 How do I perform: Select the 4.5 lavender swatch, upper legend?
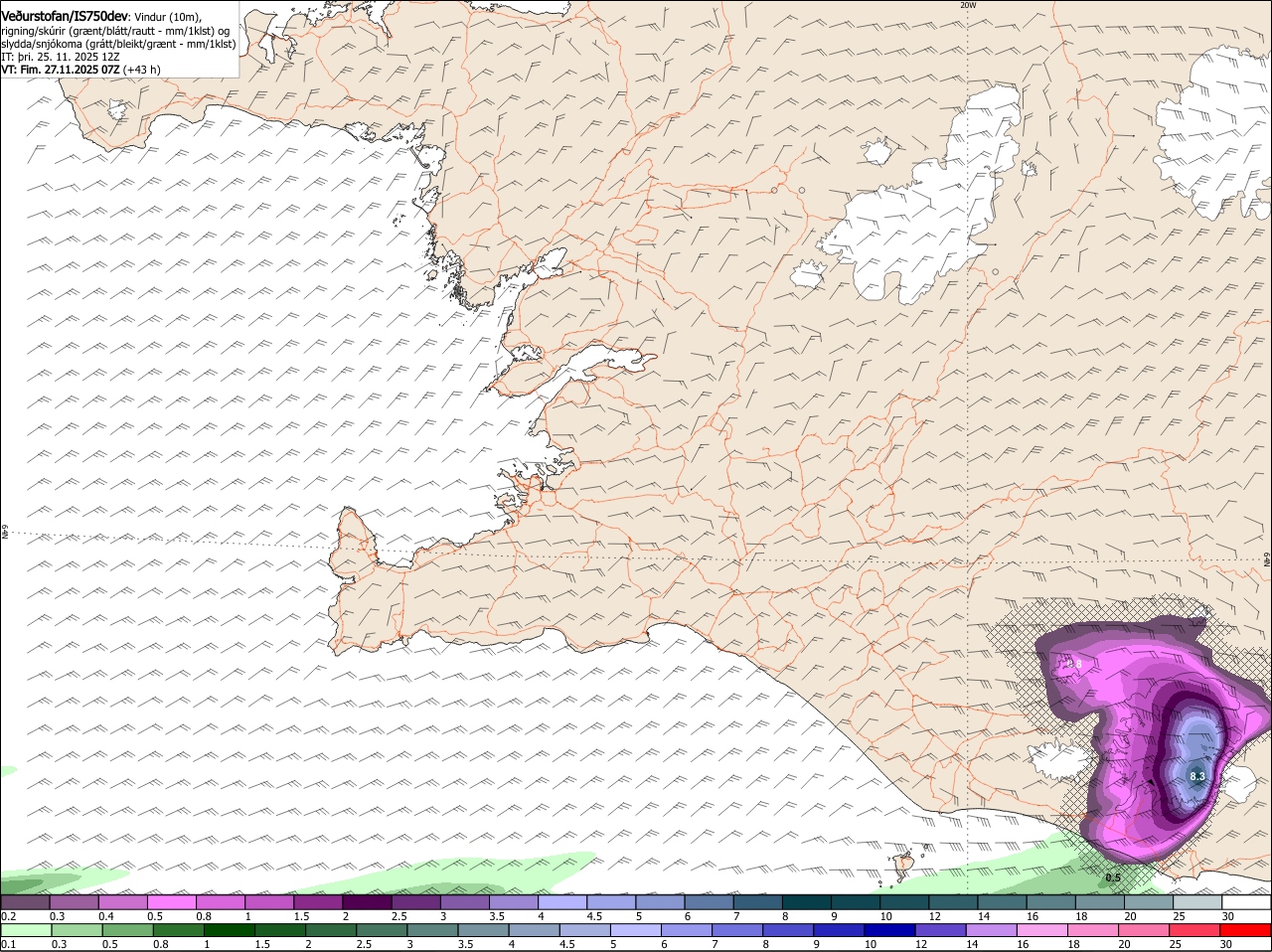point(612,901)
